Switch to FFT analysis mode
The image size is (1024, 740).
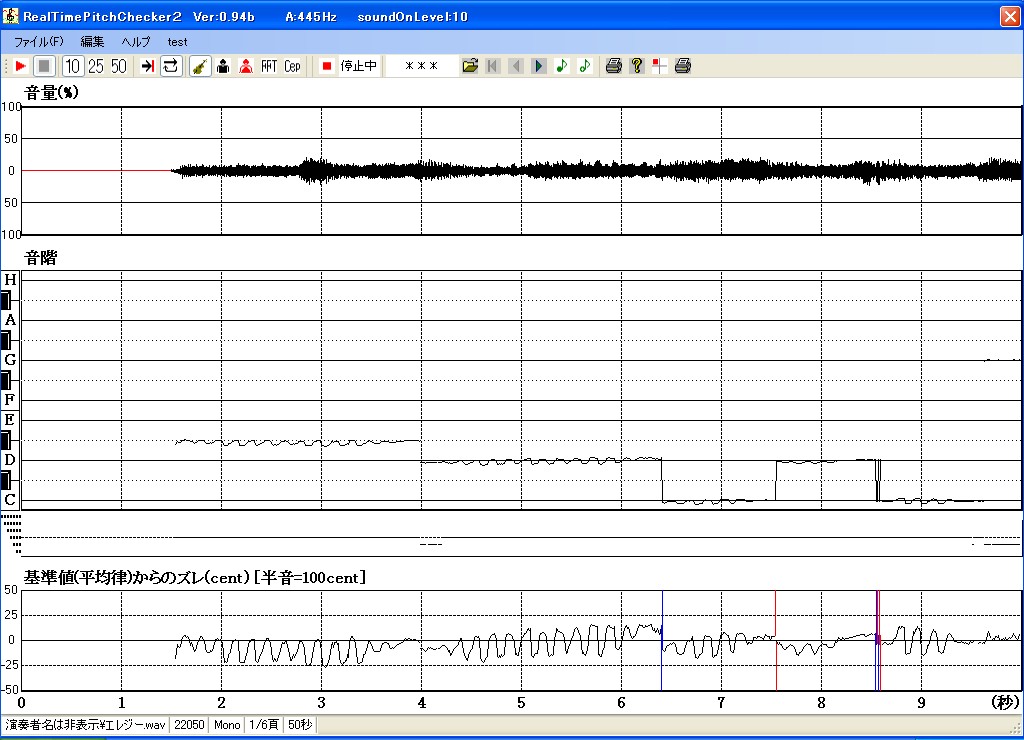[x=269, y=66]
